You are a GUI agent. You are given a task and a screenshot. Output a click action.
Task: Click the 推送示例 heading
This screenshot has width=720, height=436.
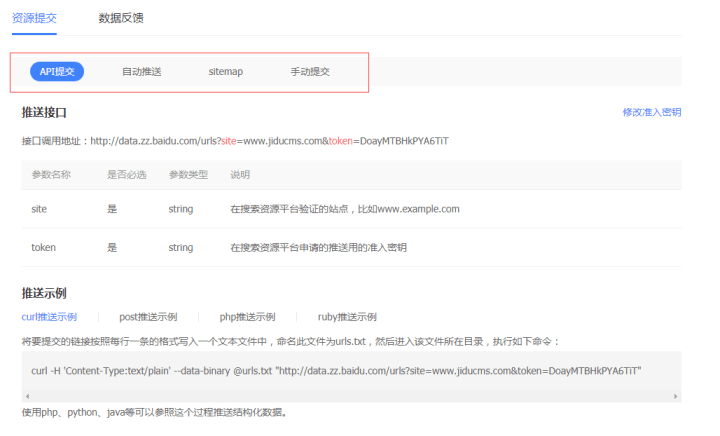pos(44,293)
